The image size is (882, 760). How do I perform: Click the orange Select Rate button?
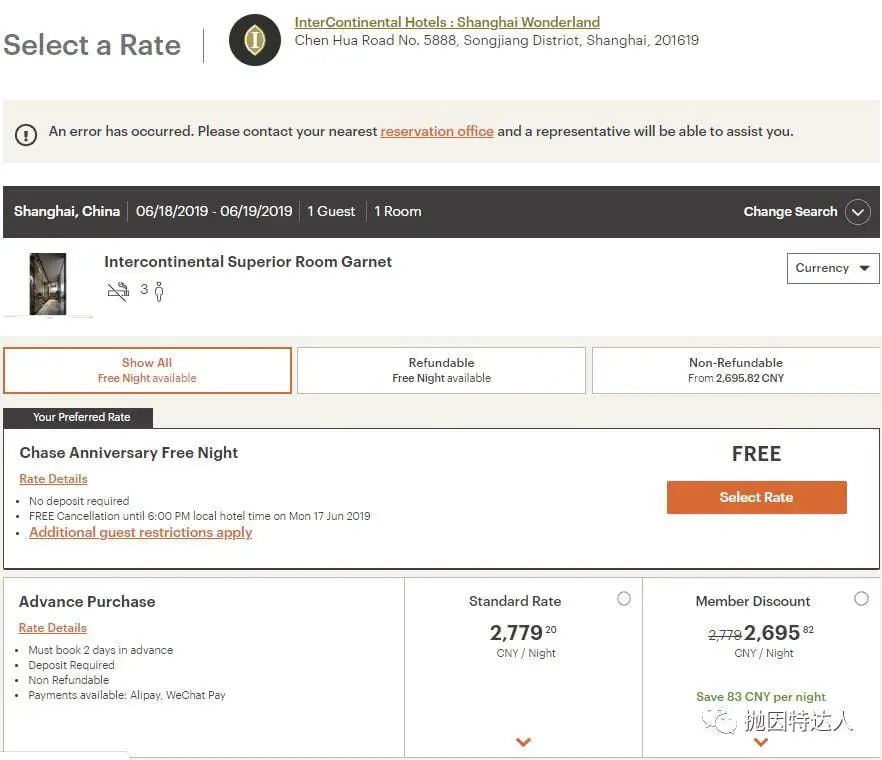tap(757, 497)
